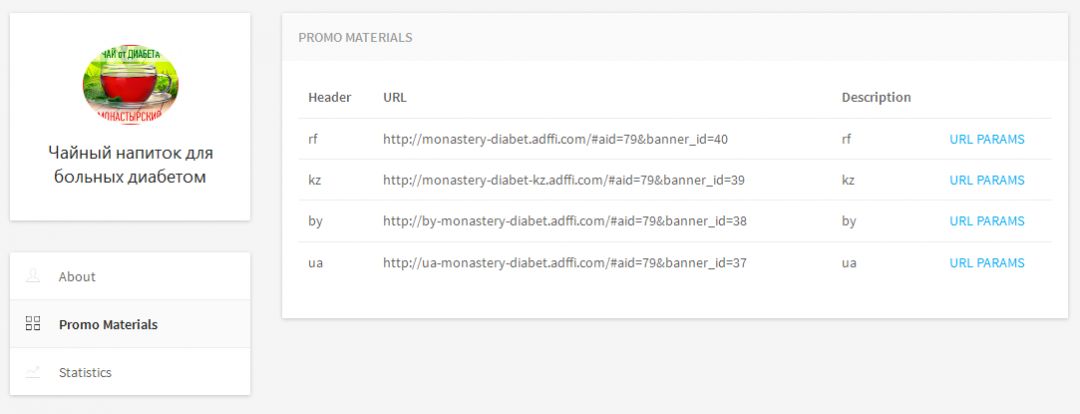Click the Russian product title text
Screen dimensions: 1080x414
pos(130,165)
